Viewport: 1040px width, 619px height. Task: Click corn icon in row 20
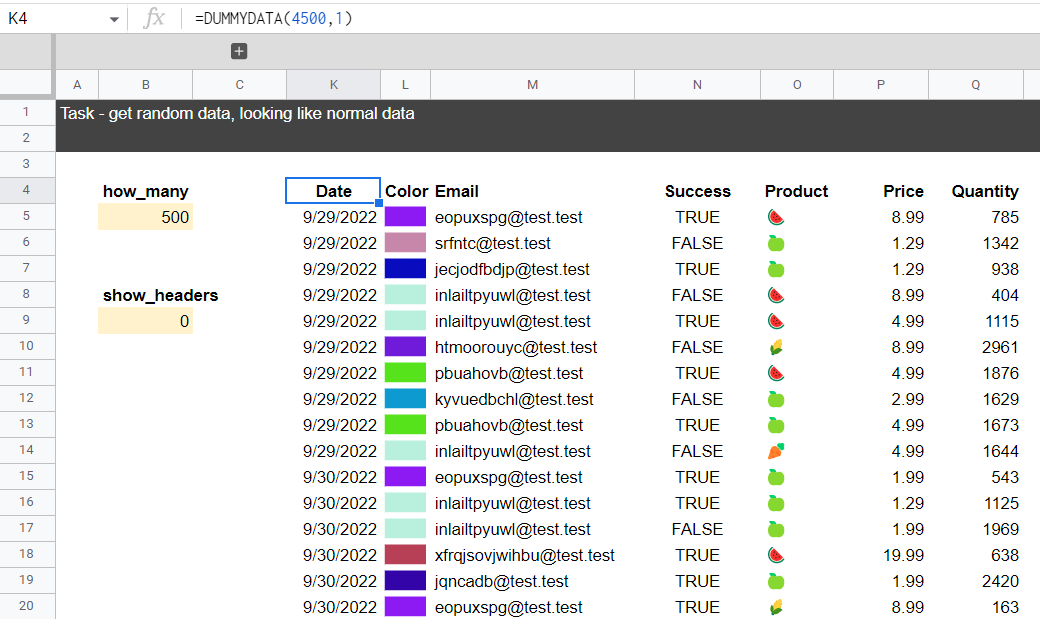coord(776,607)
